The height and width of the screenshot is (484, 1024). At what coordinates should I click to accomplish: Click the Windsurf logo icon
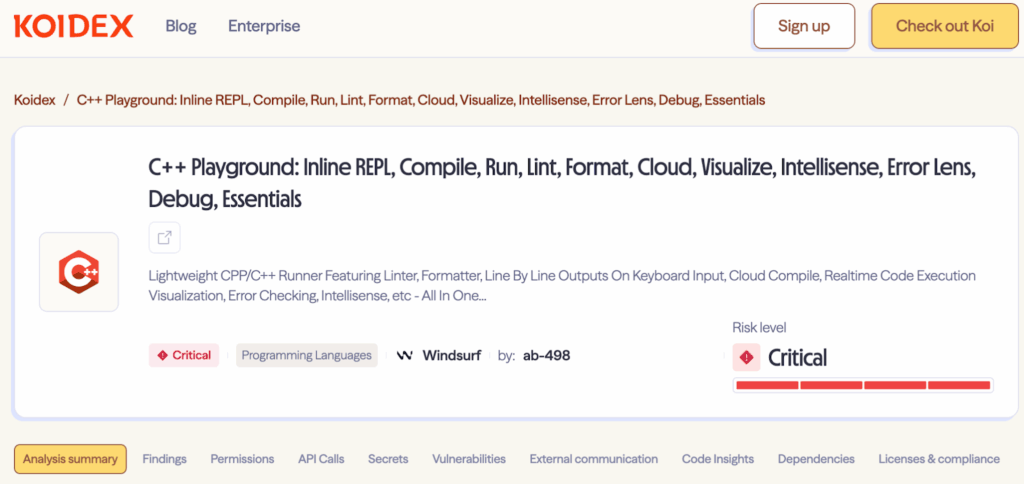(x=405, y=355)
